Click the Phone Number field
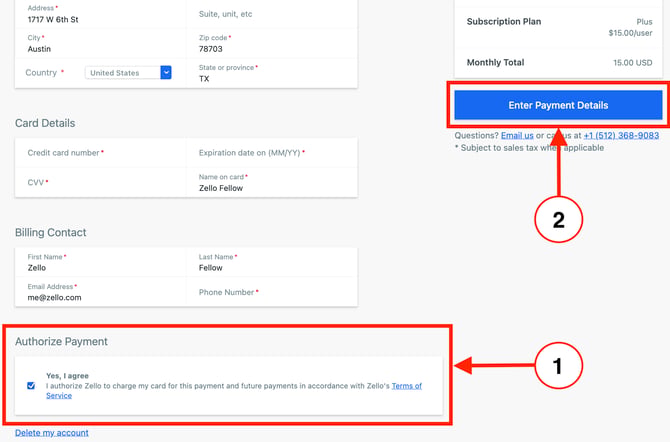 tap(272, 292)
